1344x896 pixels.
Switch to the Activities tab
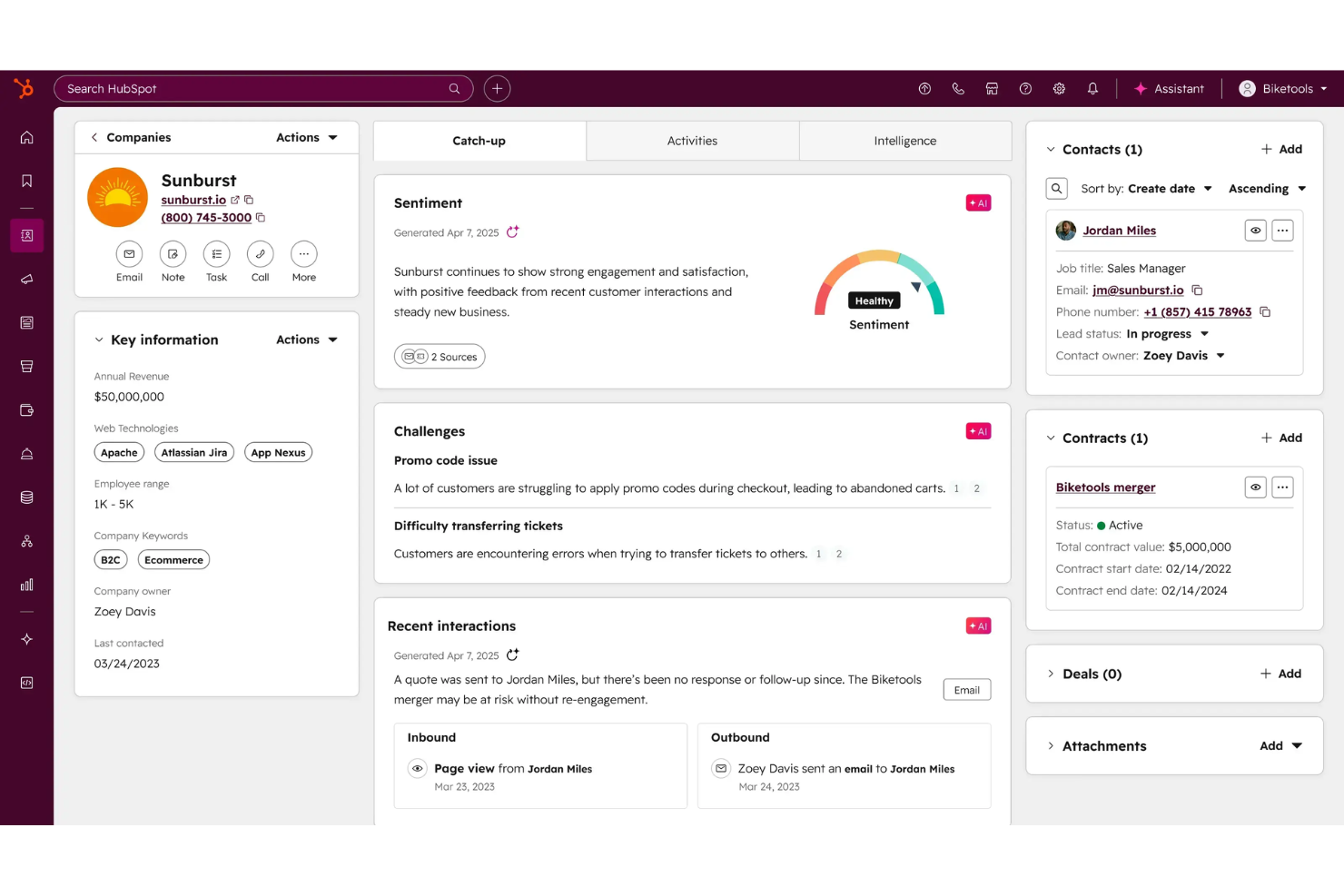[692, 141]
